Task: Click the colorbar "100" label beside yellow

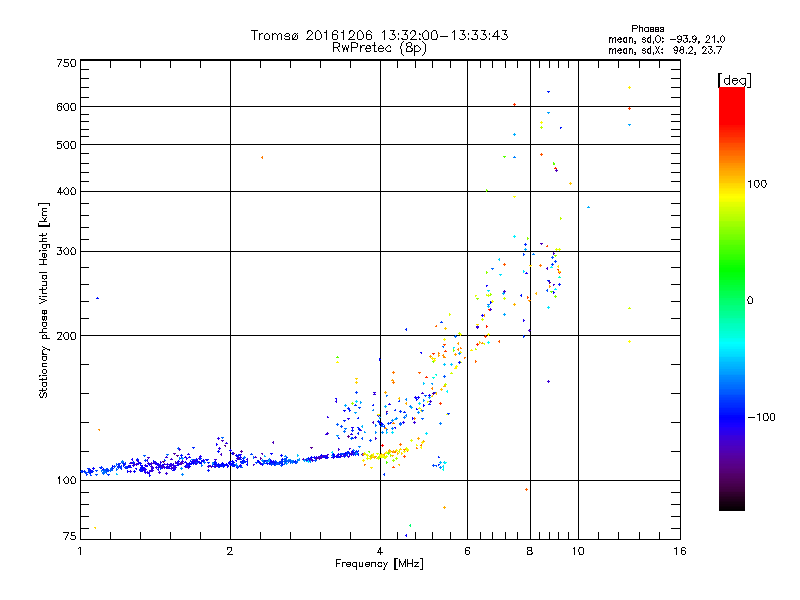Action: pyautogui.click(x=757, y=184)
